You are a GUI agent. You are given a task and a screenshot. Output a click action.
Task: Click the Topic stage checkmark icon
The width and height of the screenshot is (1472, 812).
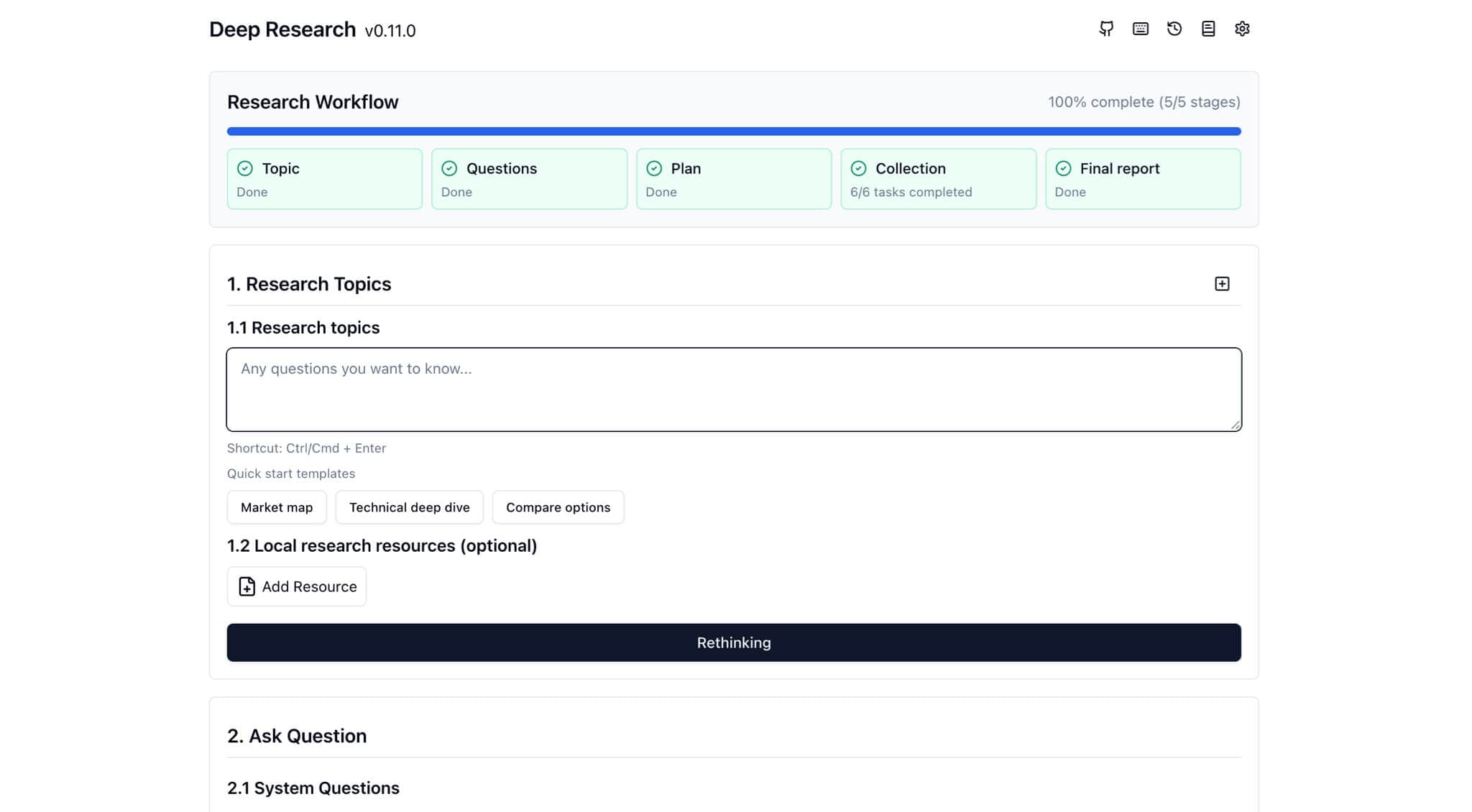point(245,168)
